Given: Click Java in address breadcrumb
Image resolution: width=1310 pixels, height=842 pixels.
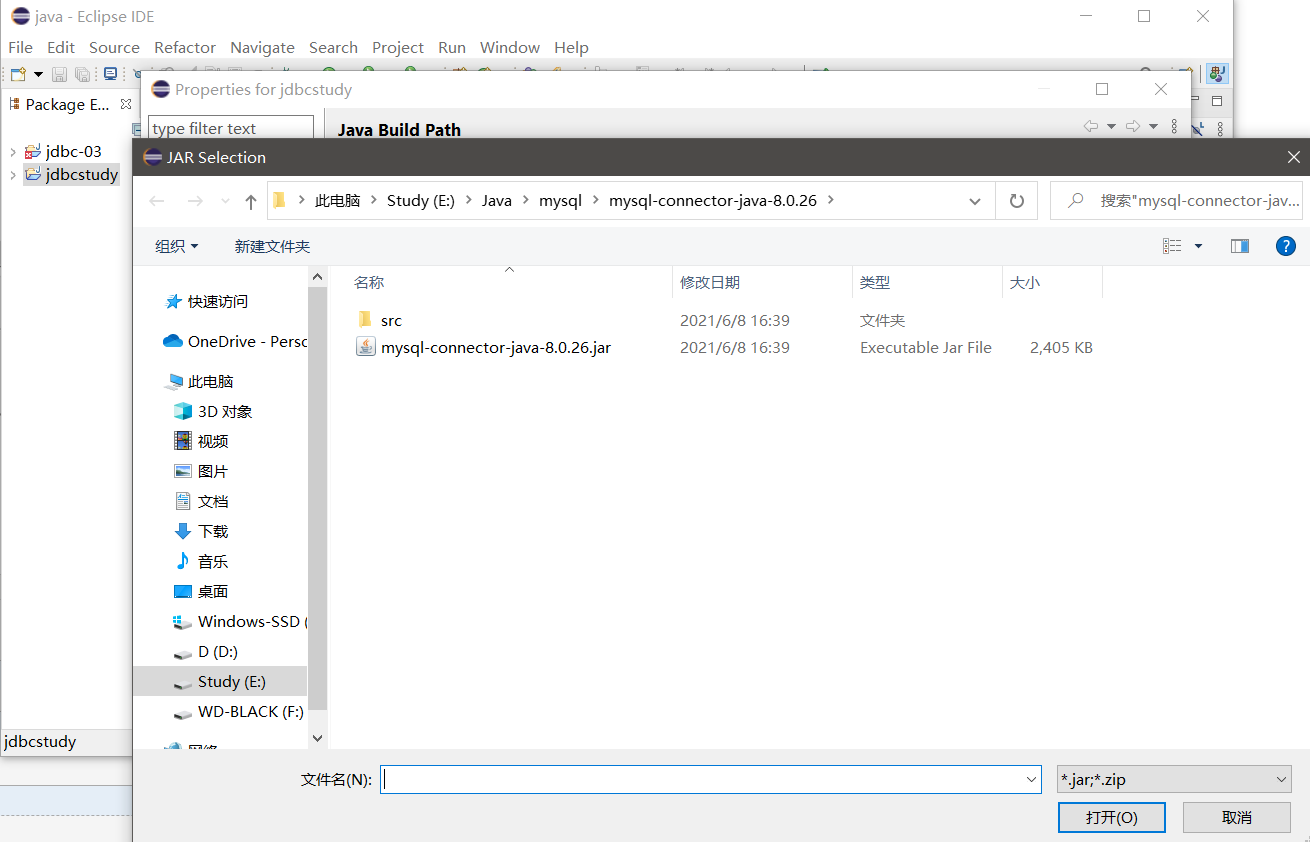Looking at the screenshot, I should point(497,200).
